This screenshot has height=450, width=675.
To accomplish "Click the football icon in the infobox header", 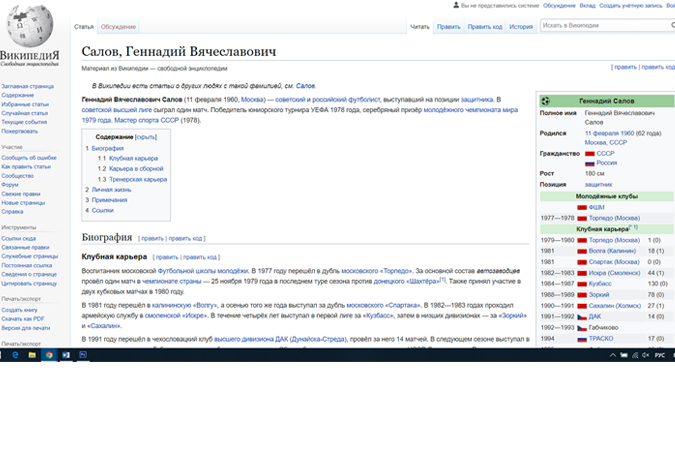I will click(x=546, y=101).
